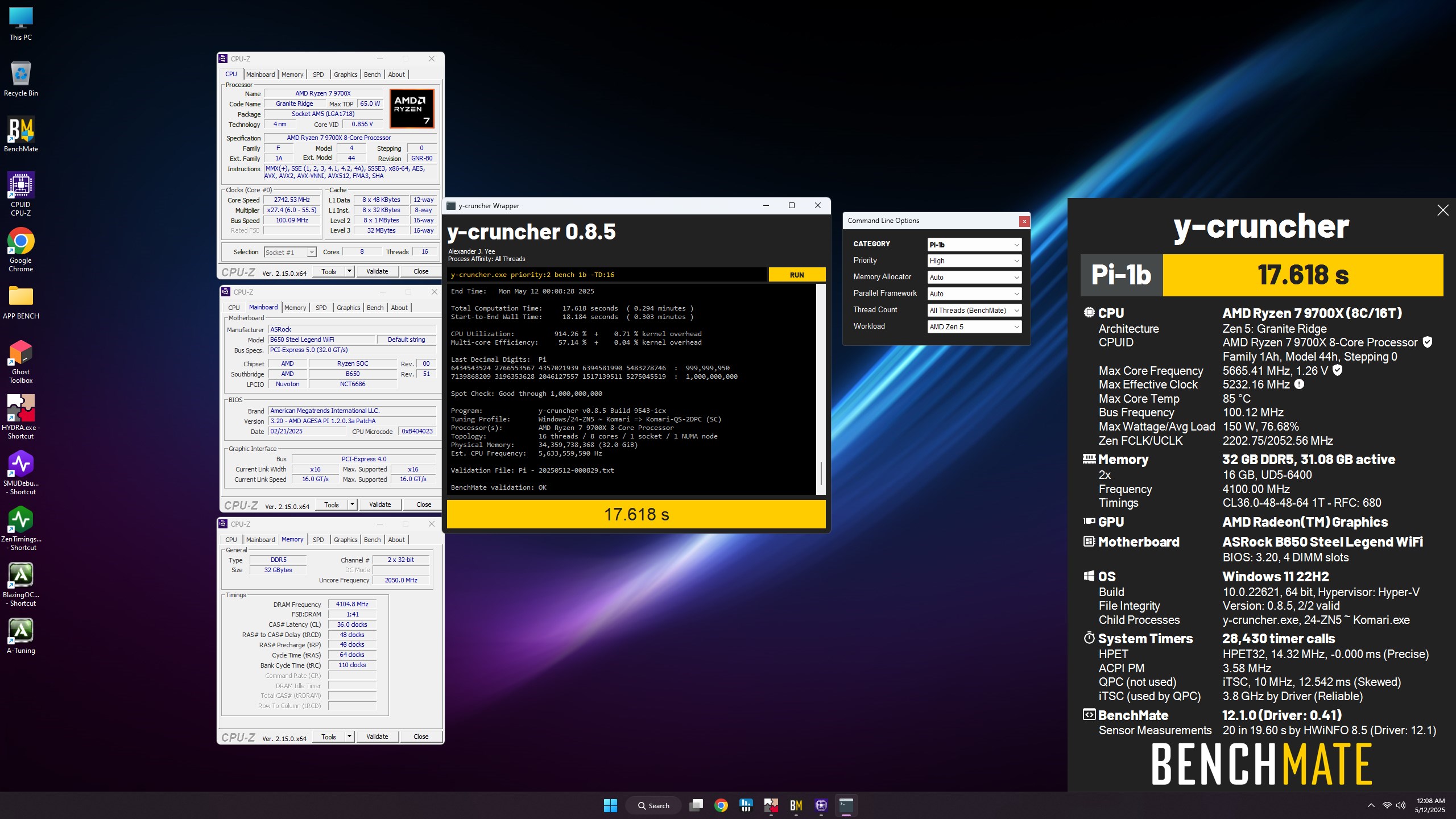The height and width of the screenshot is (819, 1456).
Task: Open the CATEGORY dropdown showing Pi-1b
Action: coord(974,245)
